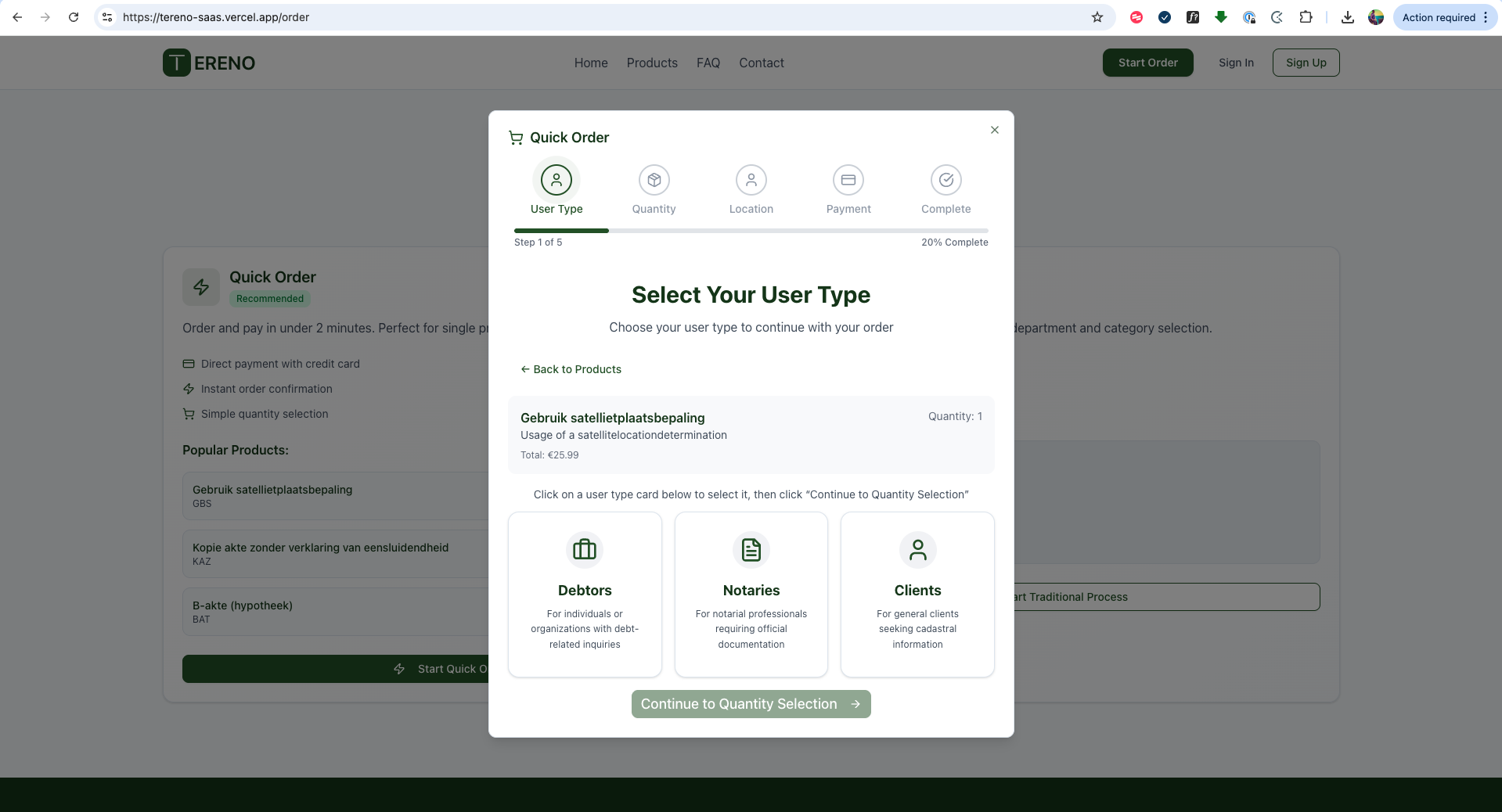Click the browser back arrow
1502x812 pixels.
tap(17, 17)
